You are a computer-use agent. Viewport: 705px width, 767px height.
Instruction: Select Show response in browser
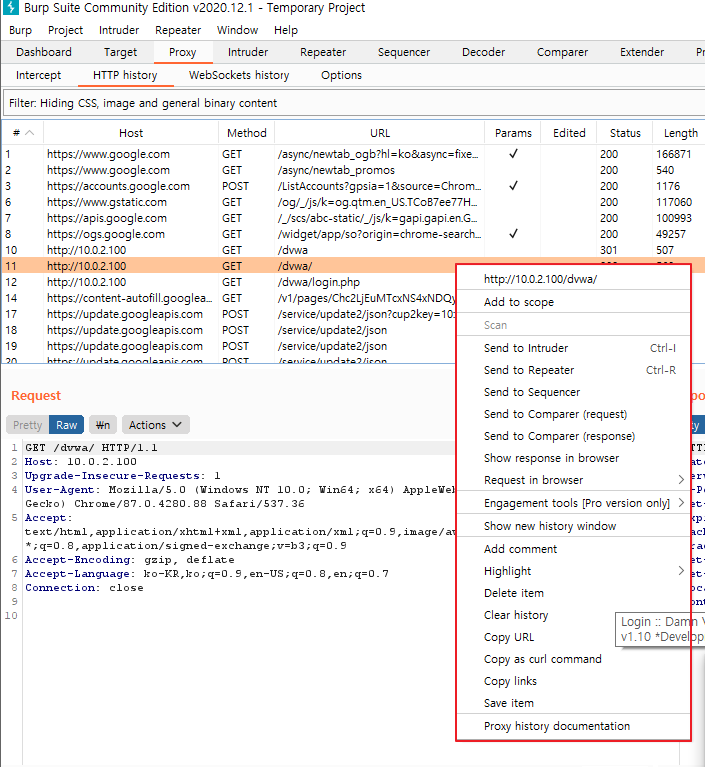573,458
